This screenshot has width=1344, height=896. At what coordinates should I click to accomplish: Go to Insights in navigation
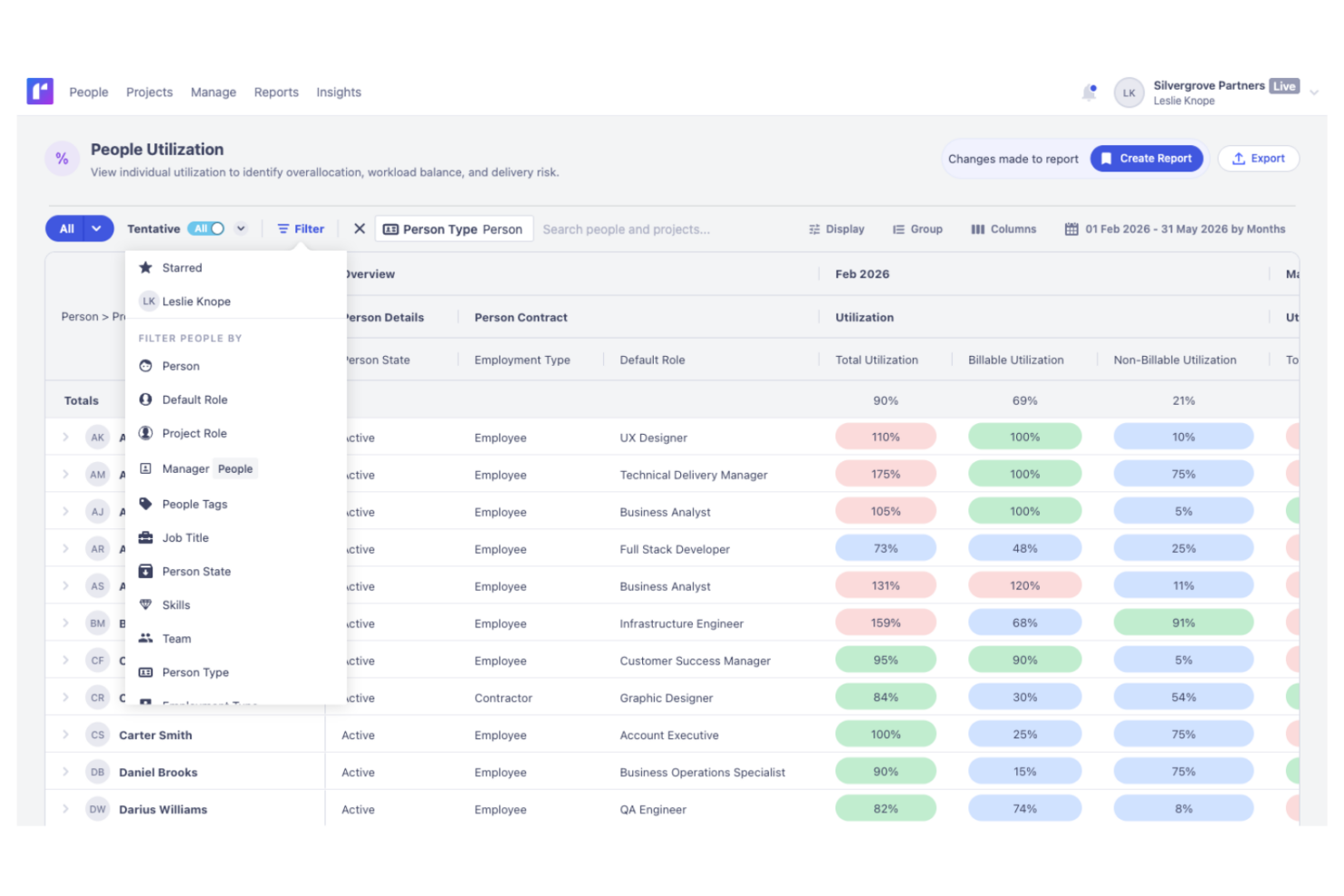[339, 93]
